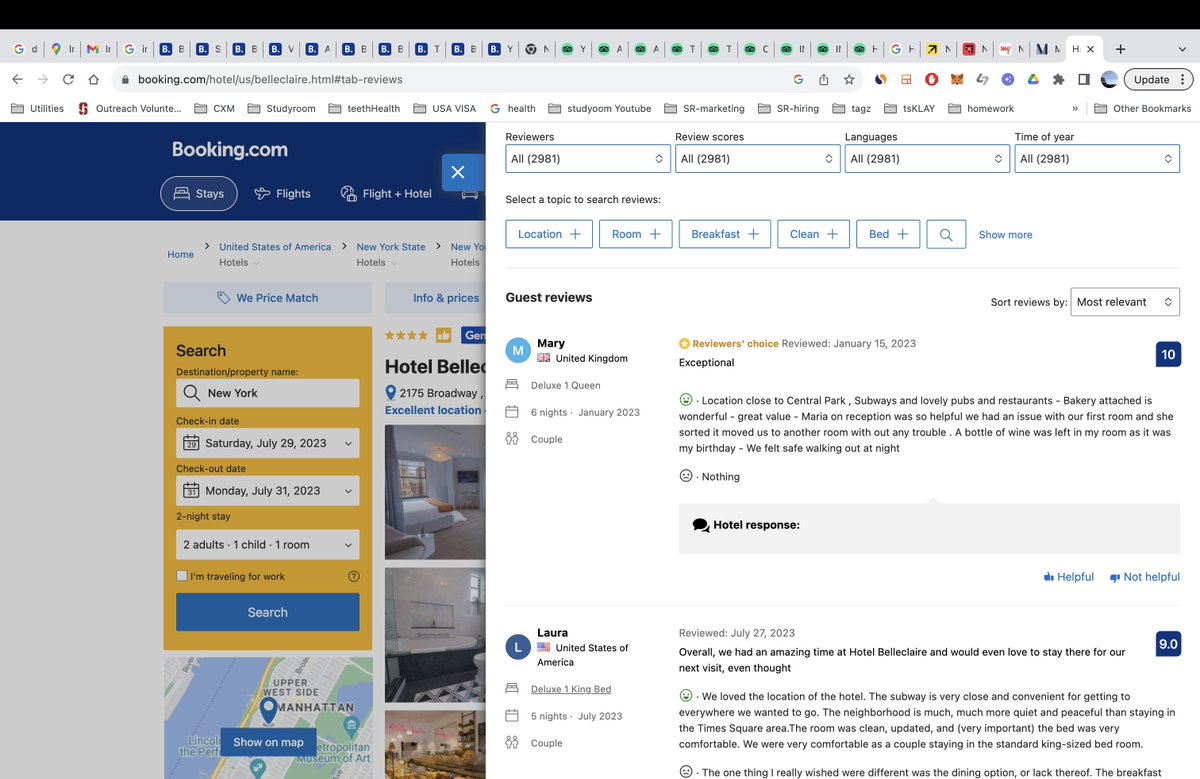The height and width of the screenshot is (779, 1200).
Task: Switch to the Info & prices tab
Action: click(446, 298)
